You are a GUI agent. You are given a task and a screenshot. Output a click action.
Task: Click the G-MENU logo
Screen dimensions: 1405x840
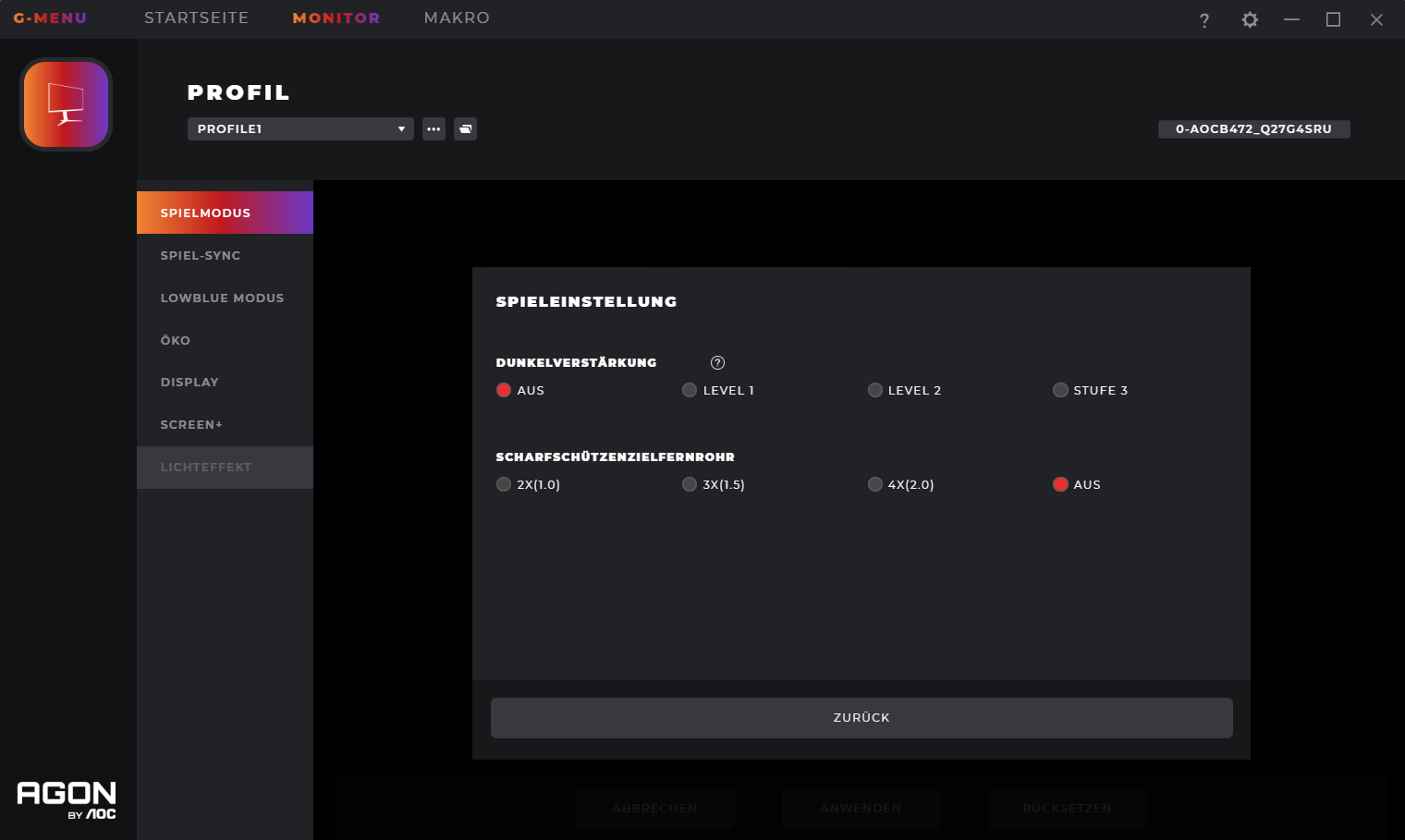(50, 18)
